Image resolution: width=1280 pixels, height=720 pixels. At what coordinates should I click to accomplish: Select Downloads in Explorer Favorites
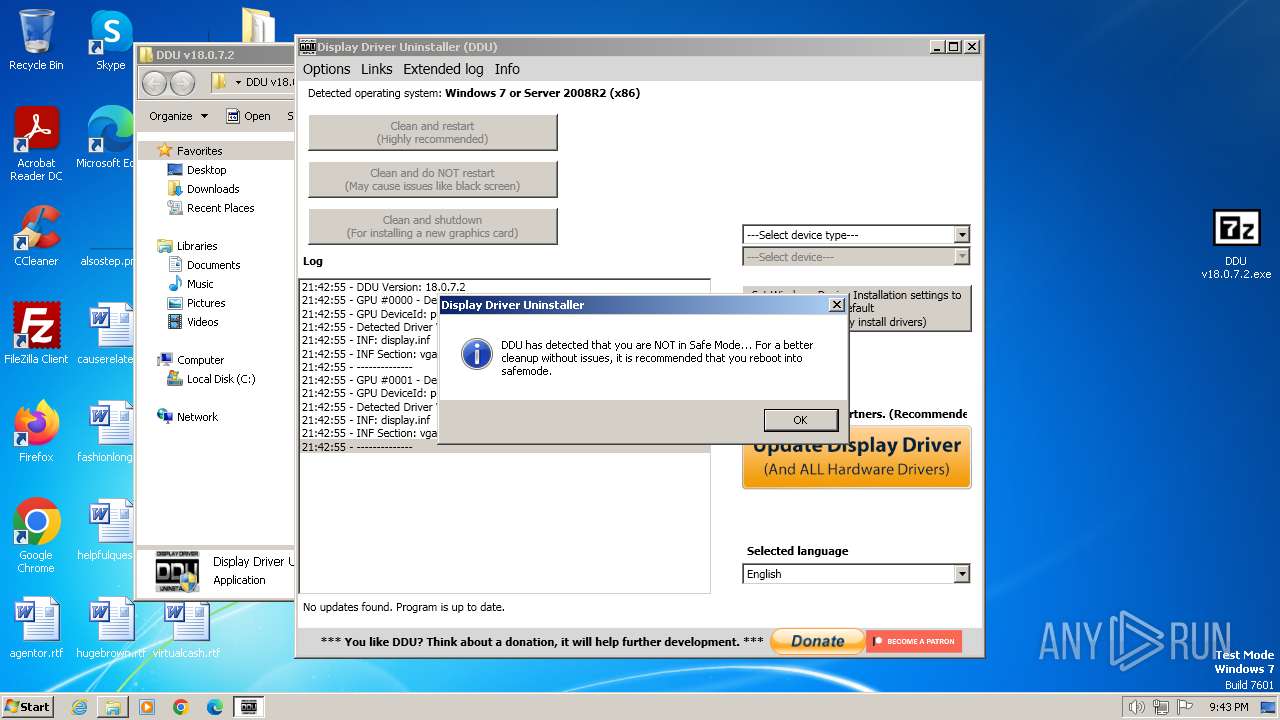coord(213,189)
